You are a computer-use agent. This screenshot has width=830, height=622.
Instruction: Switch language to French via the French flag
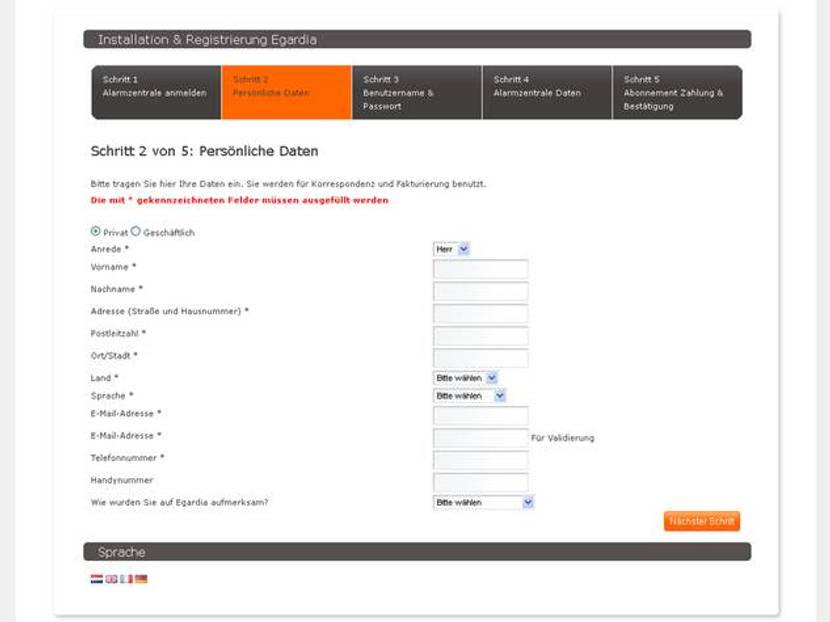[x=126, y=579]
